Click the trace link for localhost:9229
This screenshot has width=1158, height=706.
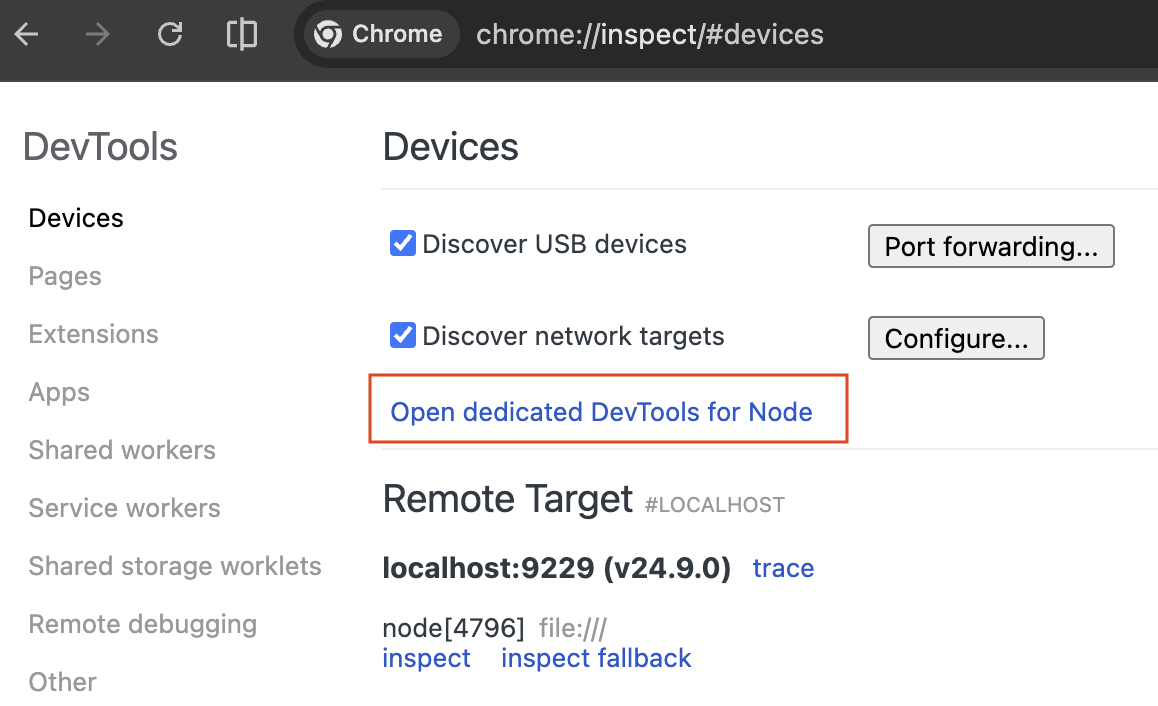[783, 568]
